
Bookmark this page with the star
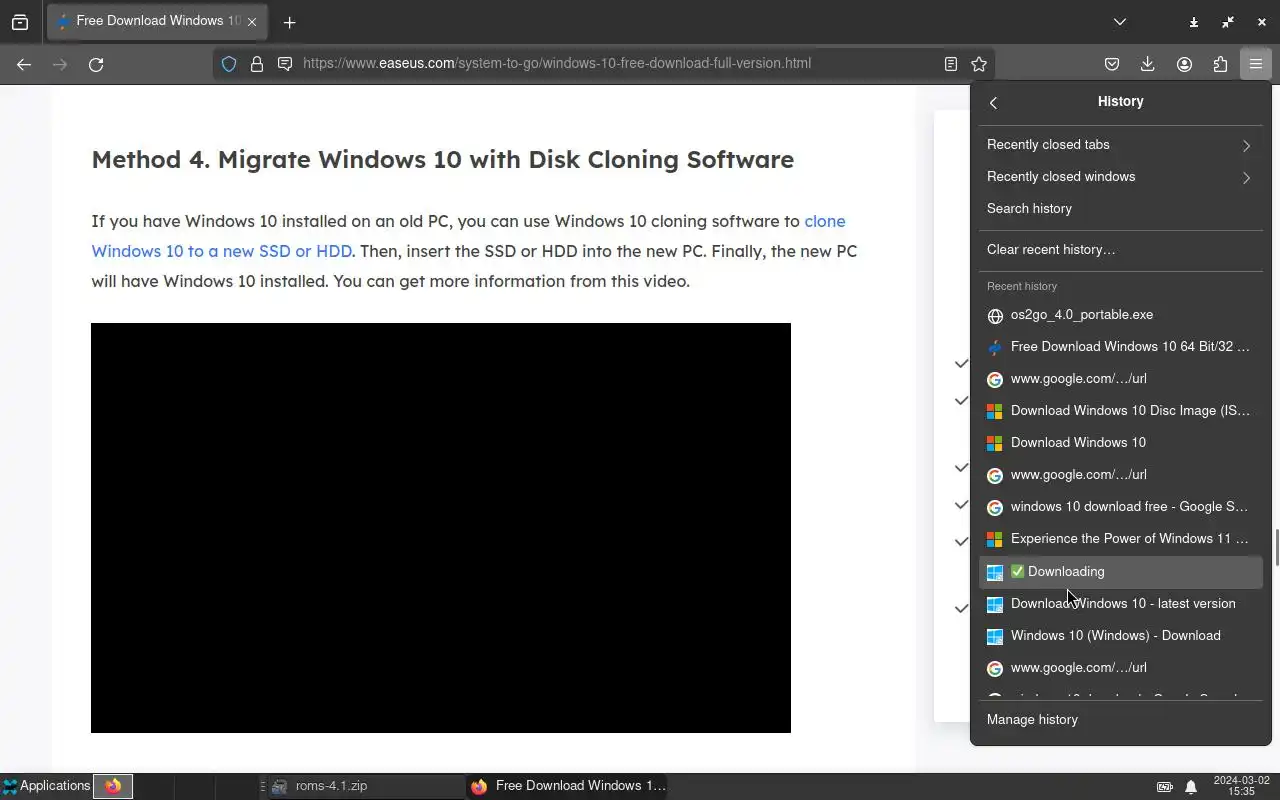[x=979, y=64]
